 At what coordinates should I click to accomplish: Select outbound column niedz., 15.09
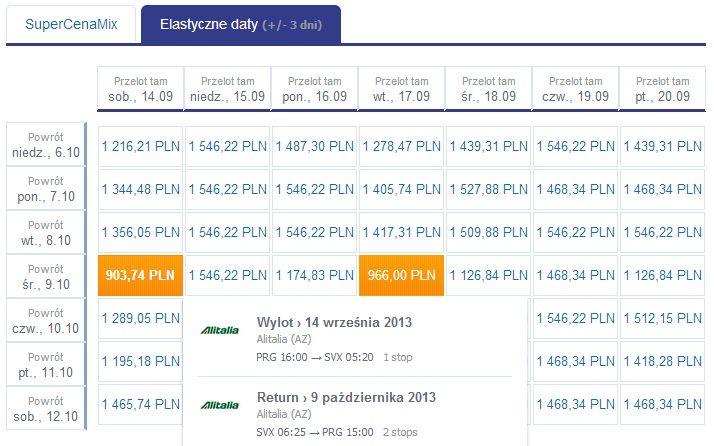[227, 88]
